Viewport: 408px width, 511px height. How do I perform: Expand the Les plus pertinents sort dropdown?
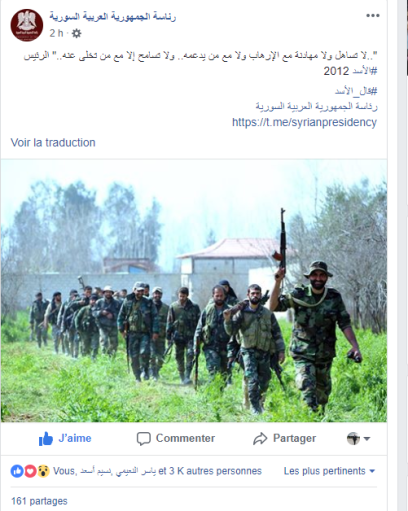(329, 471)
